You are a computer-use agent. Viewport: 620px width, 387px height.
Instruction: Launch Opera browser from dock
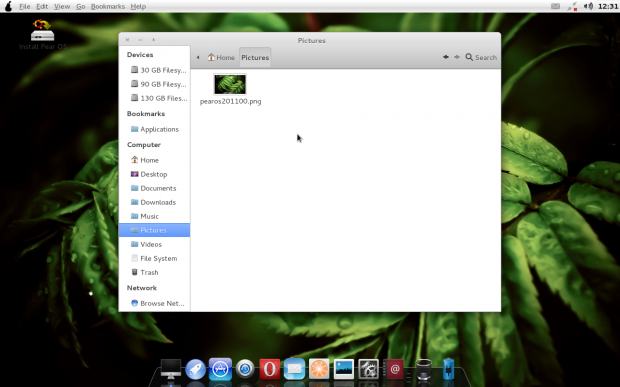270,369
